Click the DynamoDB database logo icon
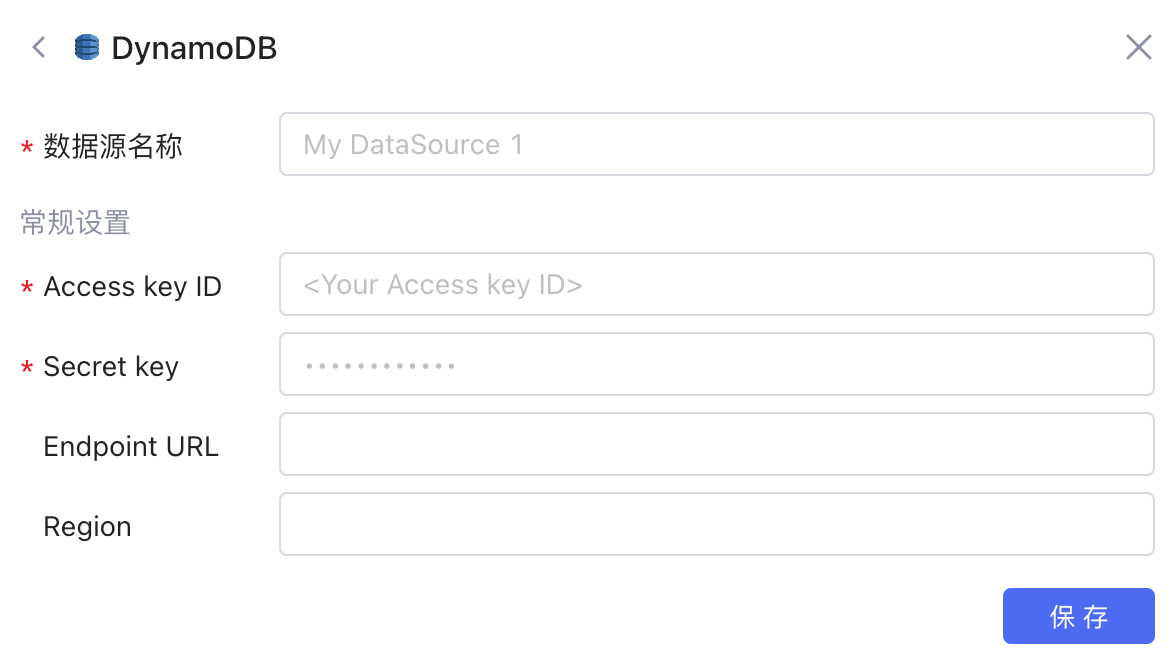This screenshot has width=1174, height=664. point(87,47)
